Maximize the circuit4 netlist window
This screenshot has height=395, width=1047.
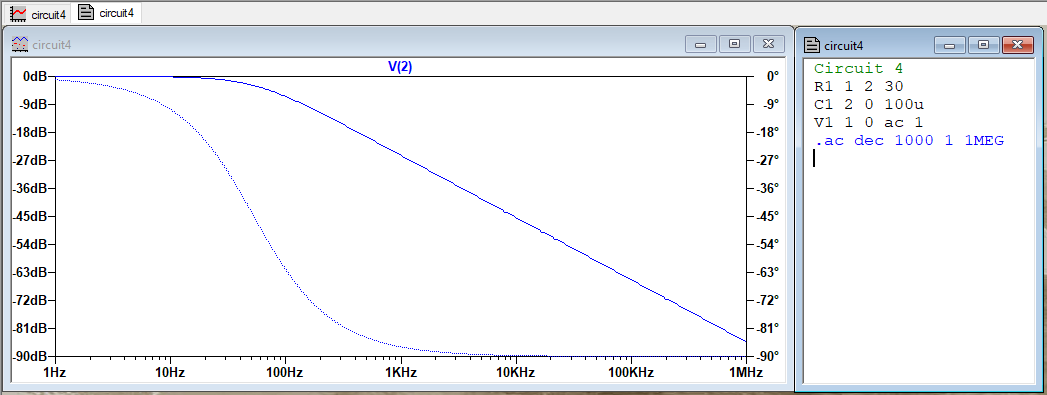click(x=984, y=45)
